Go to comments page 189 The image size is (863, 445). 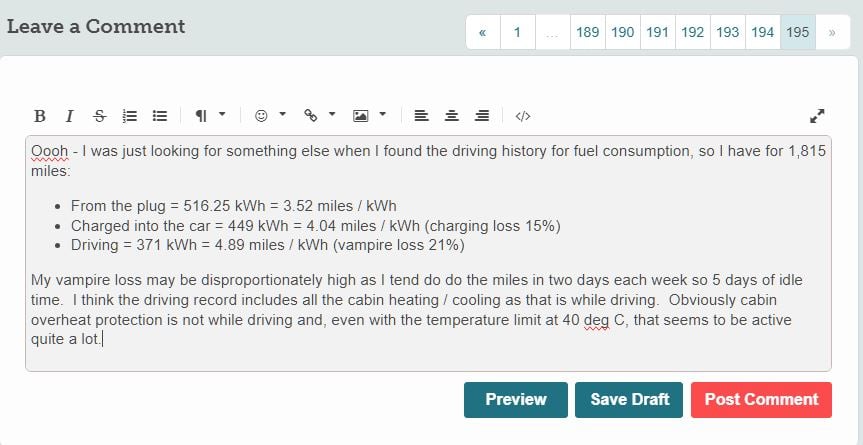pyautogui.click(x=587, y=32)
